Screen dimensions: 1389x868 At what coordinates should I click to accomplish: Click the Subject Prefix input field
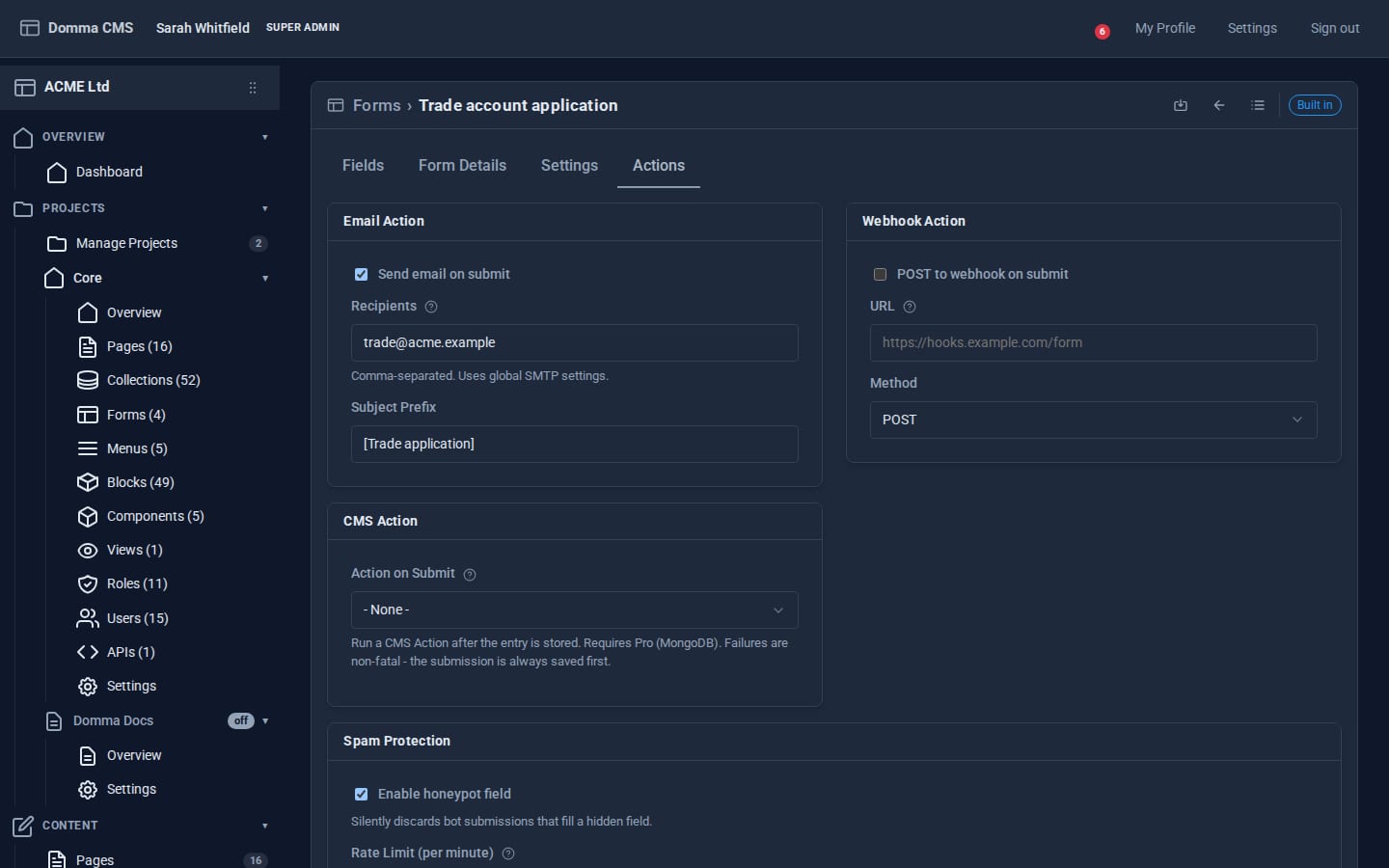(574, 444)
